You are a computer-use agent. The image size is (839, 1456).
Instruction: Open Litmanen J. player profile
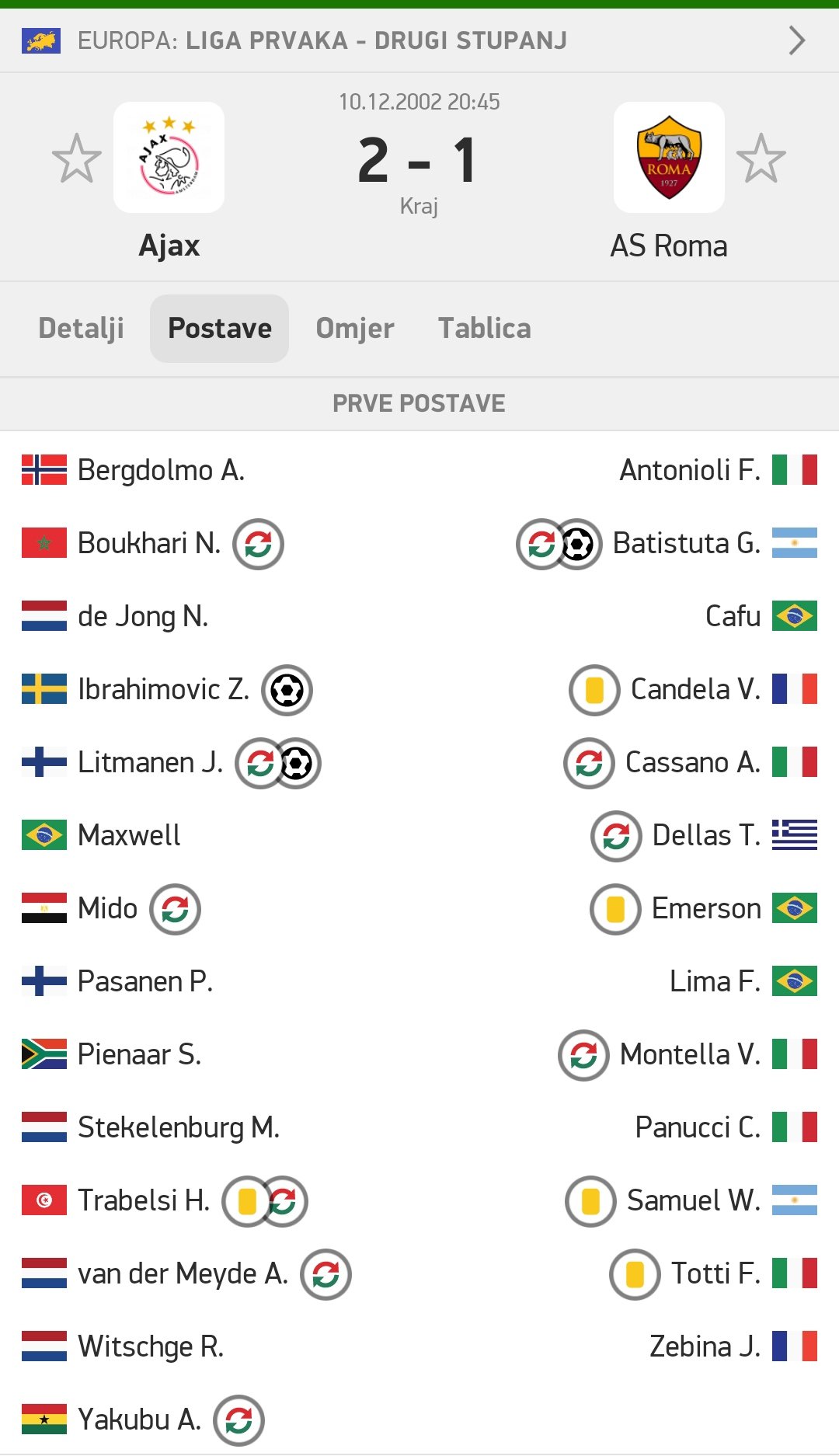pyautogui.click(x=150, y=763)
